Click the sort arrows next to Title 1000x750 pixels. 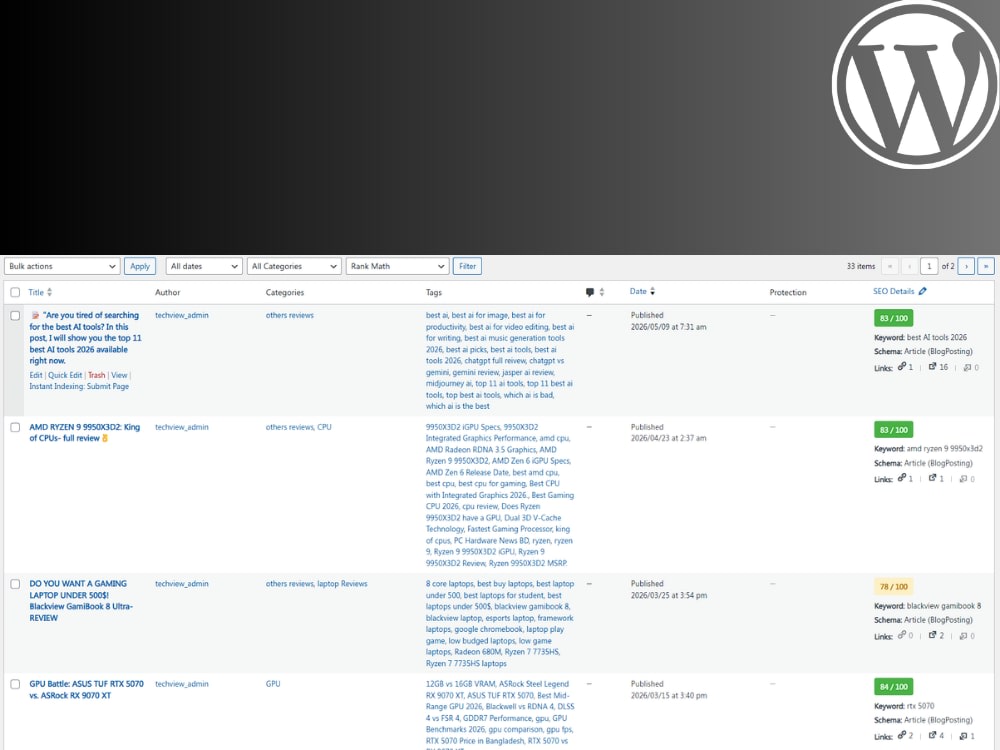tap(49, 292)
